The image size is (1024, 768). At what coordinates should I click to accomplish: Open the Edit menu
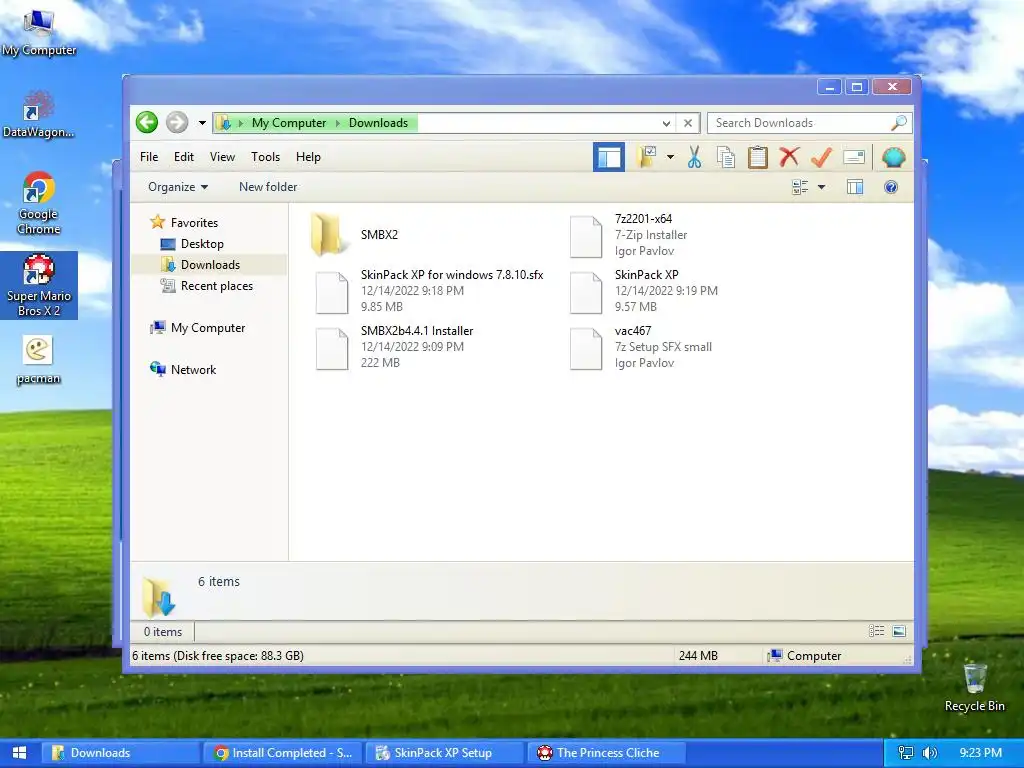[x=184, y=157]
